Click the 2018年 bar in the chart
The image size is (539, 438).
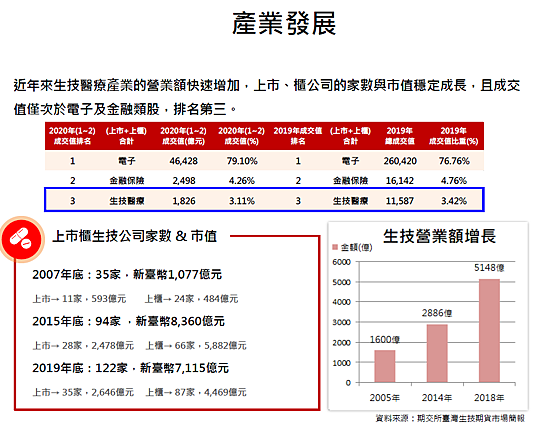(489, 330)
